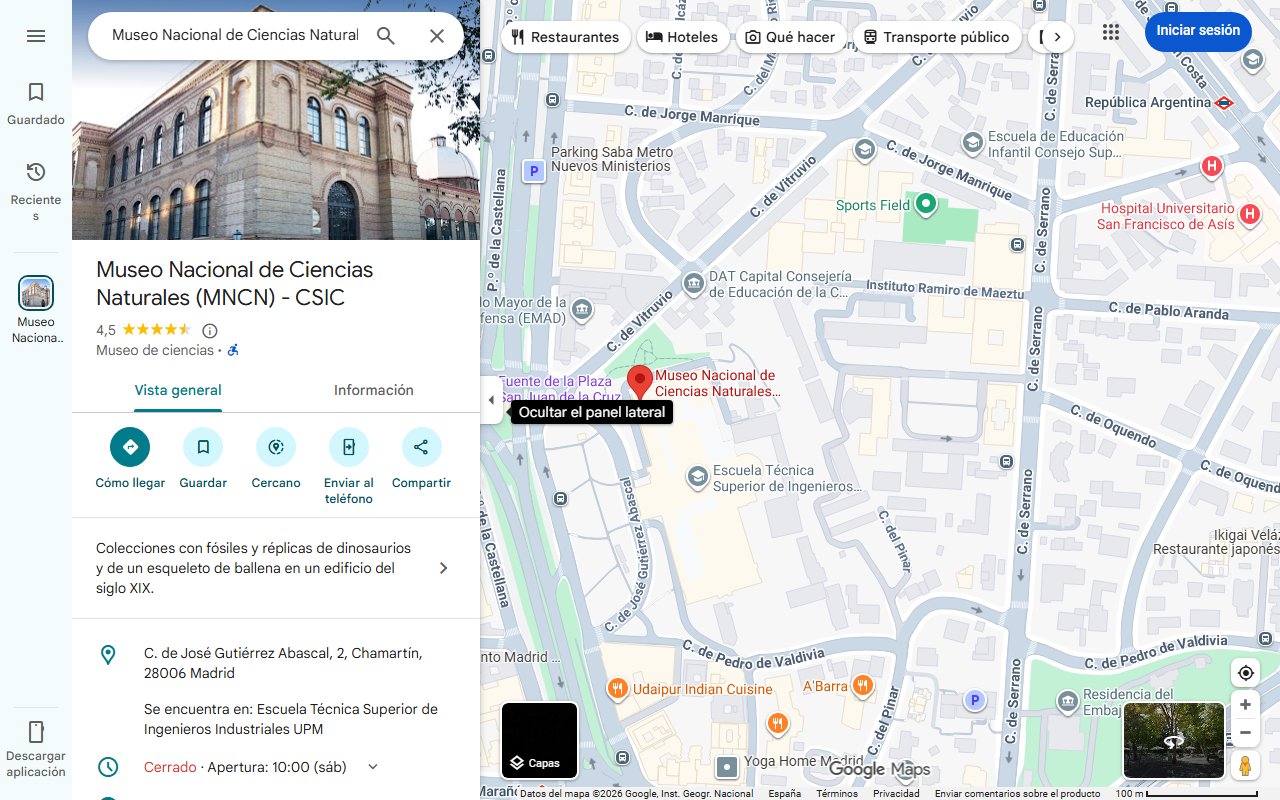The image size is (1280, 800).
Task: Click the Guardar bookmark icon
Action: point(203,447)
